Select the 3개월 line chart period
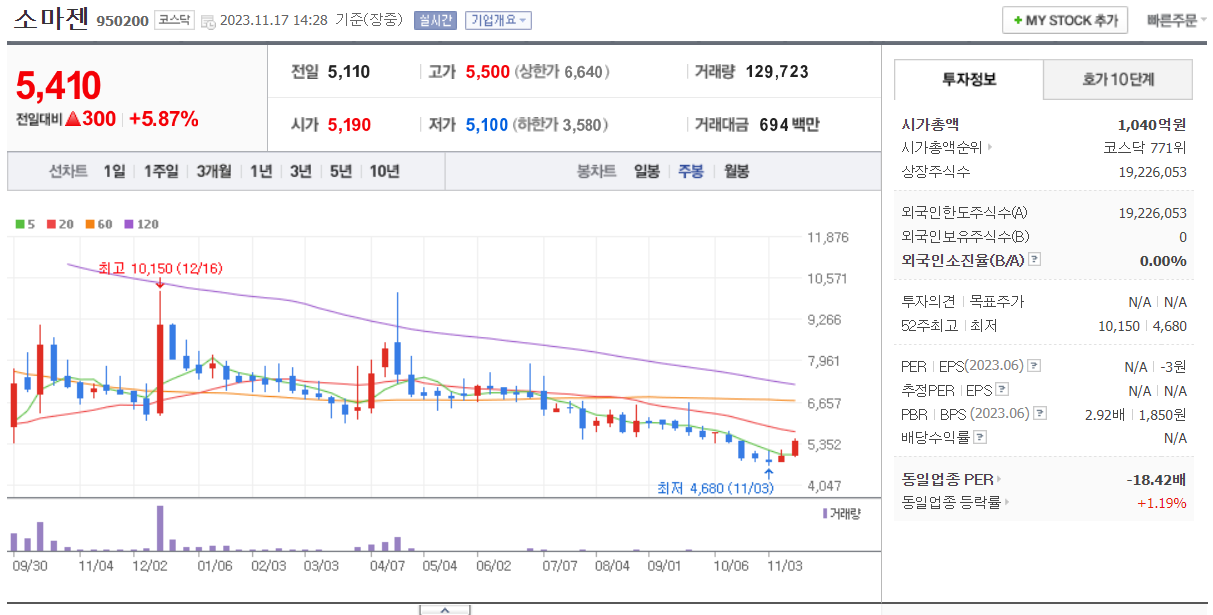 pos(214,171)
